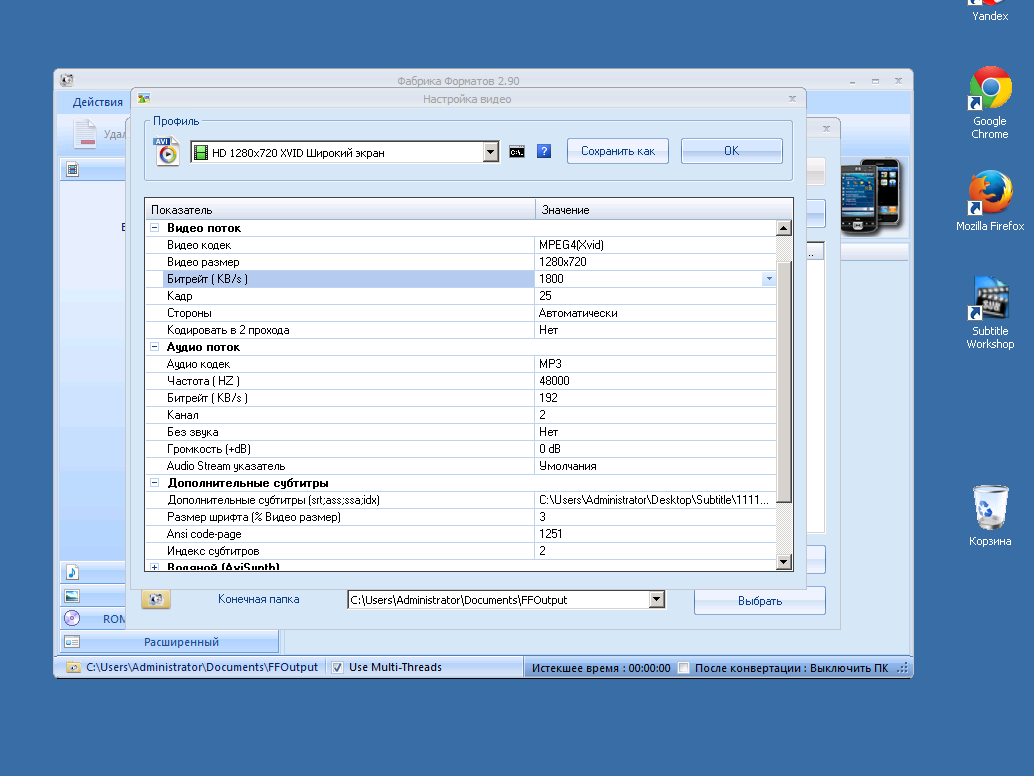This screenshot has width=1034, height=776.
Task: Click the blue help question mark icon
Action: point(544,152)
